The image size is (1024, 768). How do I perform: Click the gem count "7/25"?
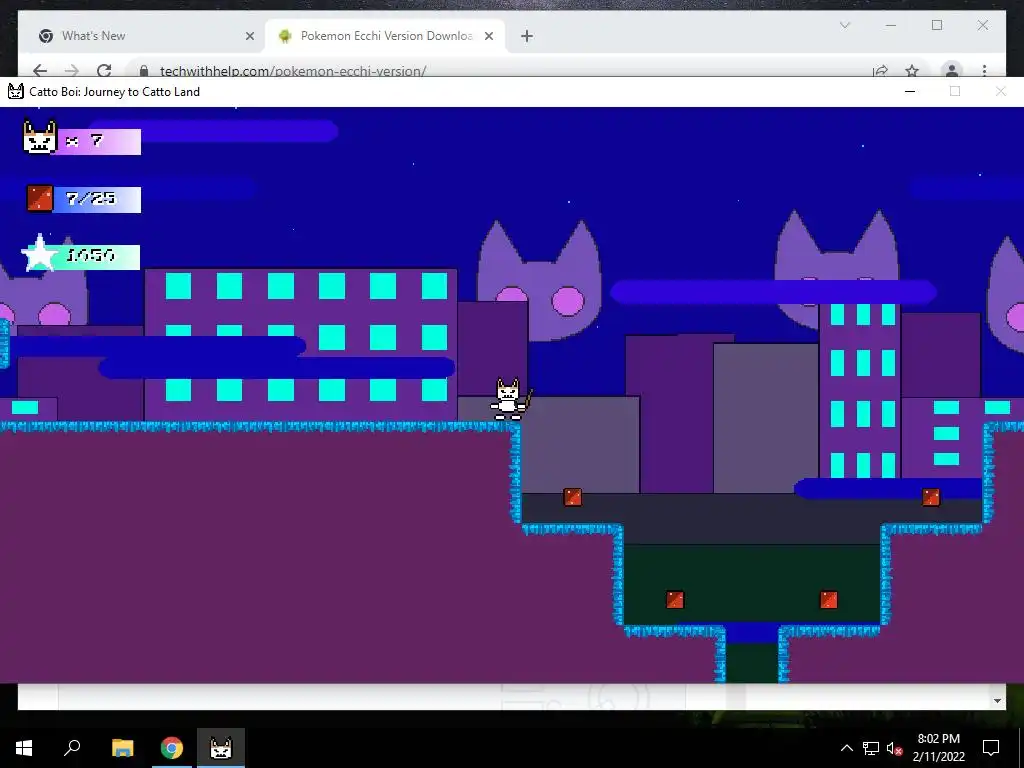point(91,199)
